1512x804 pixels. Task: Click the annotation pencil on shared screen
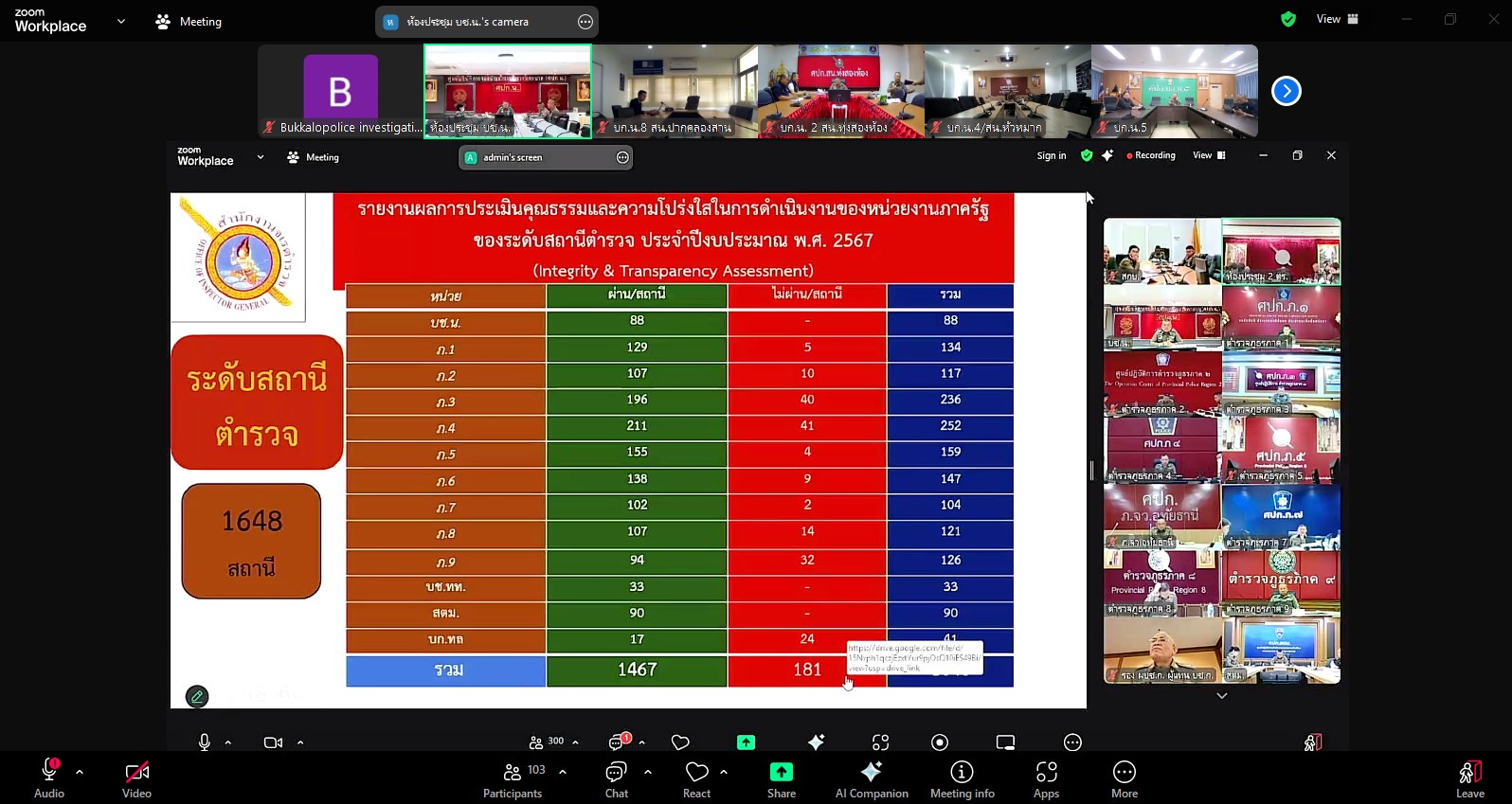point(197,697)
